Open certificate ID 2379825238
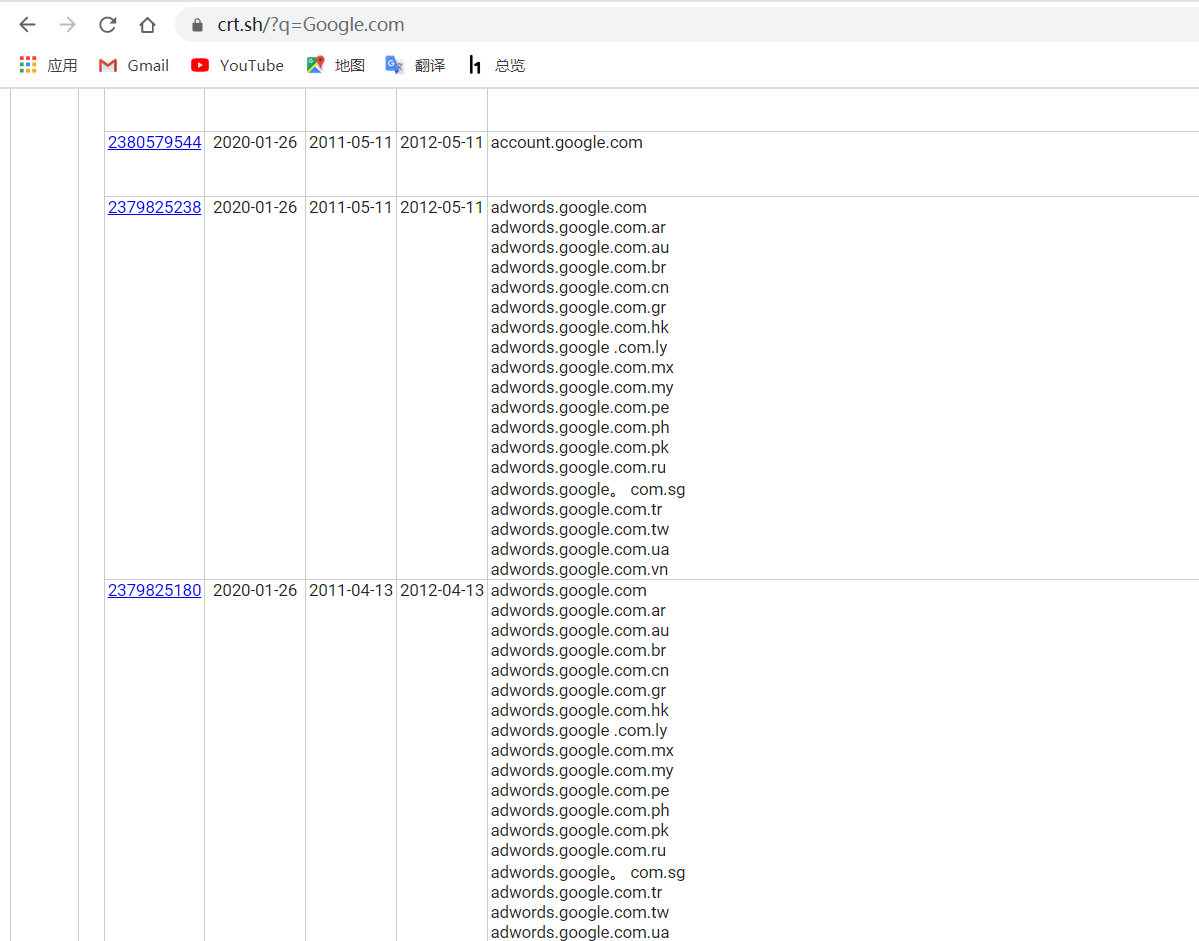The height and width of the screenshot is (941, 1199). pos(154,207)
